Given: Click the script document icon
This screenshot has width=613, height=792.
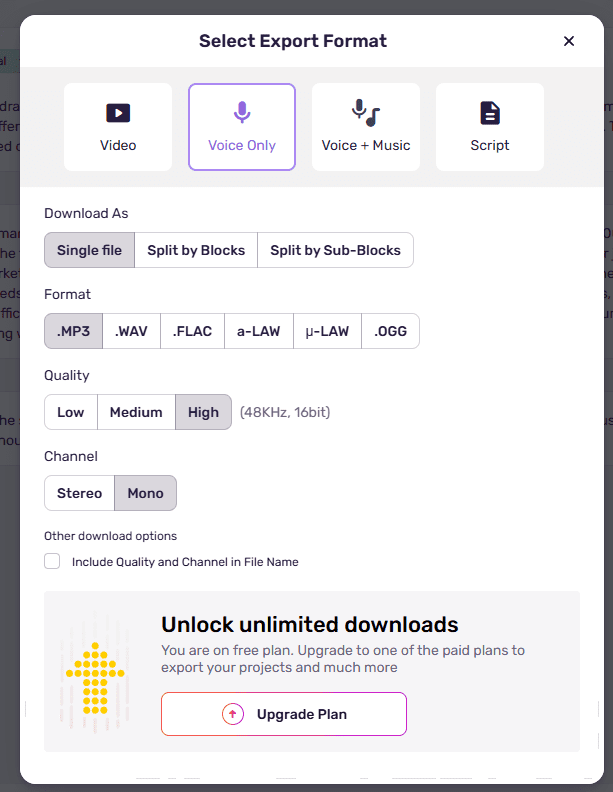Looking at the screenshot, I should point(490,113).
